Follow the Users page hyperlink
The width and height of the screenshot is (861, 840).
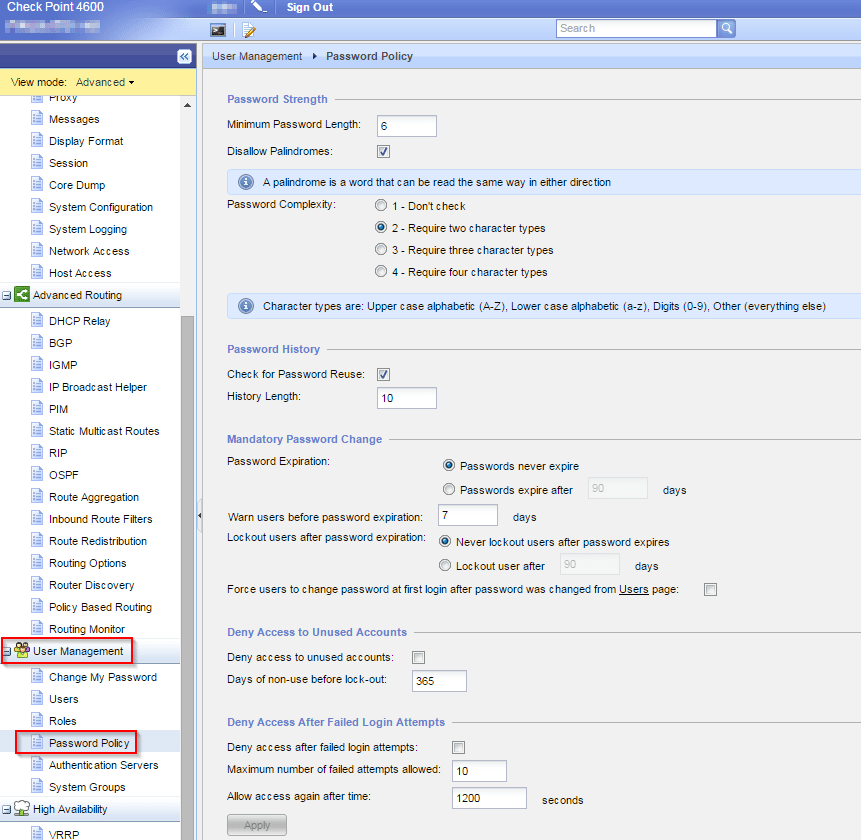[632, 589]
